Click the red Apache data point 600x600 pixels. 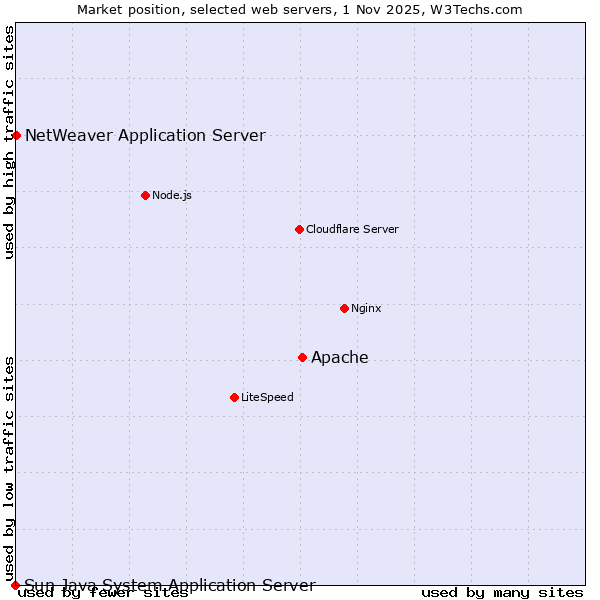(x=302, y=357)
